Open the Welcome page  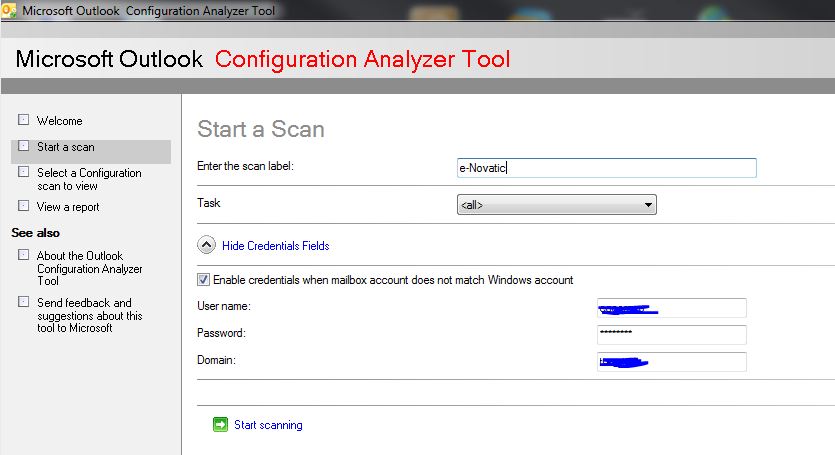coord(60,121)
